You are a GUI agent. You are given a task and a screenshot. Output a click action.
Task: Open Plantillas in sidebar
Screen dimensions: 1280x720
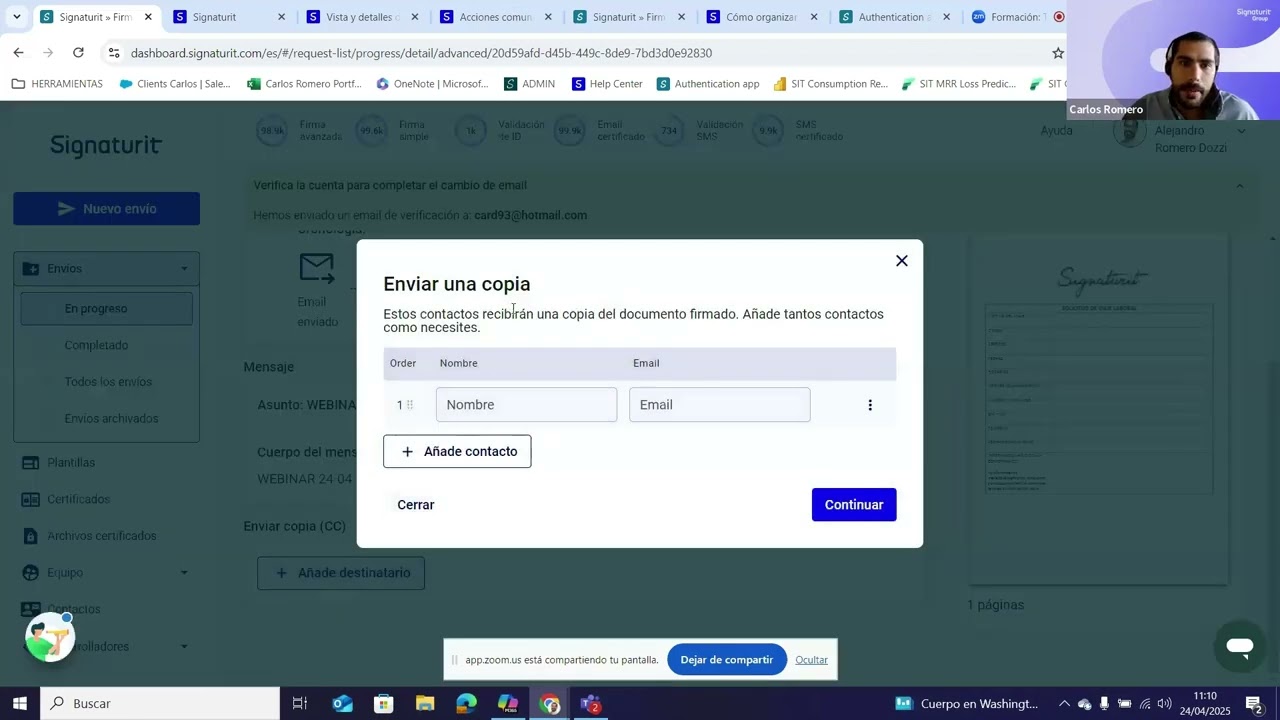click(71, 463)
